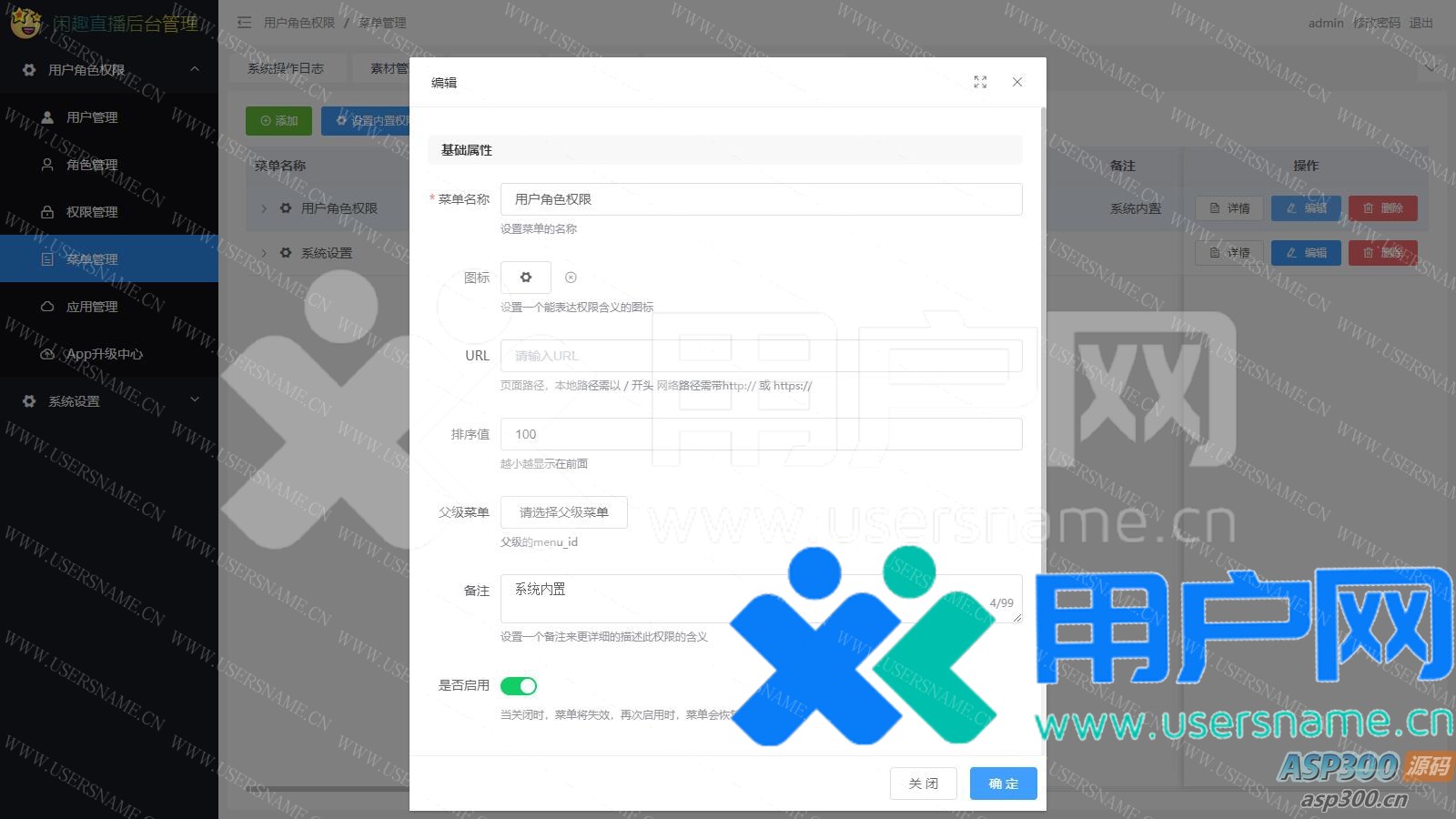Click the gear icon in 用户角色权限 sidebar header
Viewport: 1456px width, 819px height.
pos(29,70)
